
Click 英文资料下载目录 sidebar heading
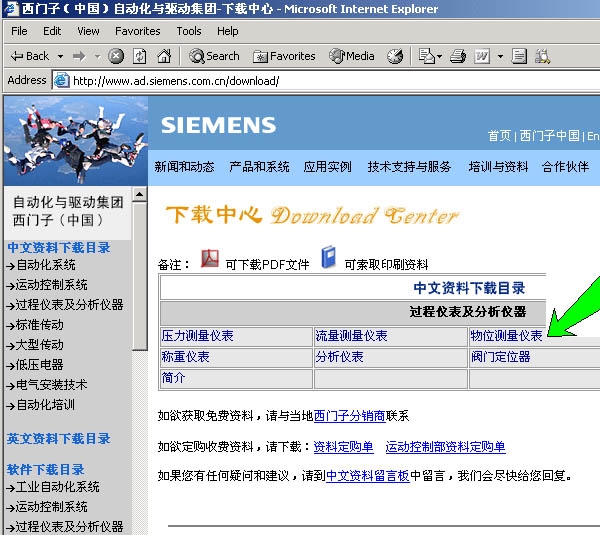point(59,439)
